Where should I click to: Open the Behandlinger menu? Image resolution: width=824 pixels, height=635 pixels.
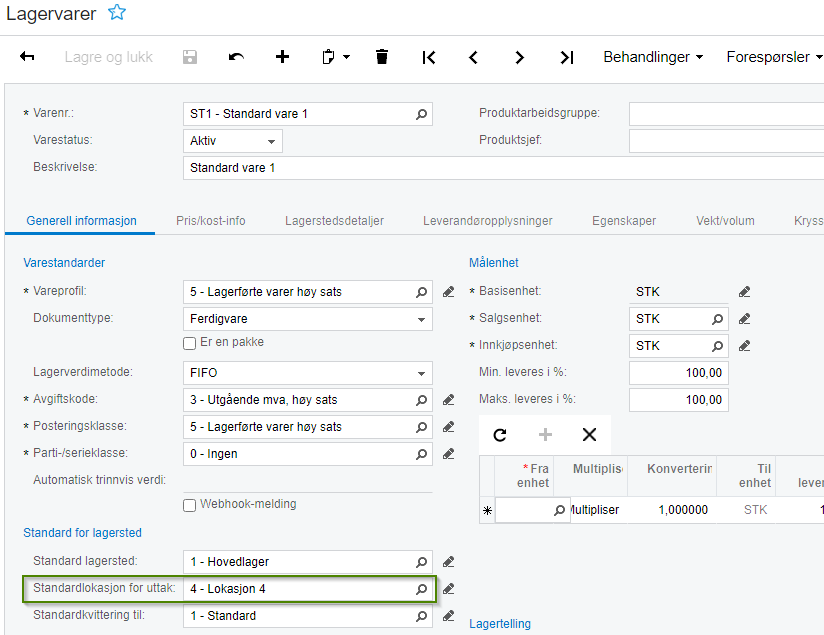pos(653,57)
